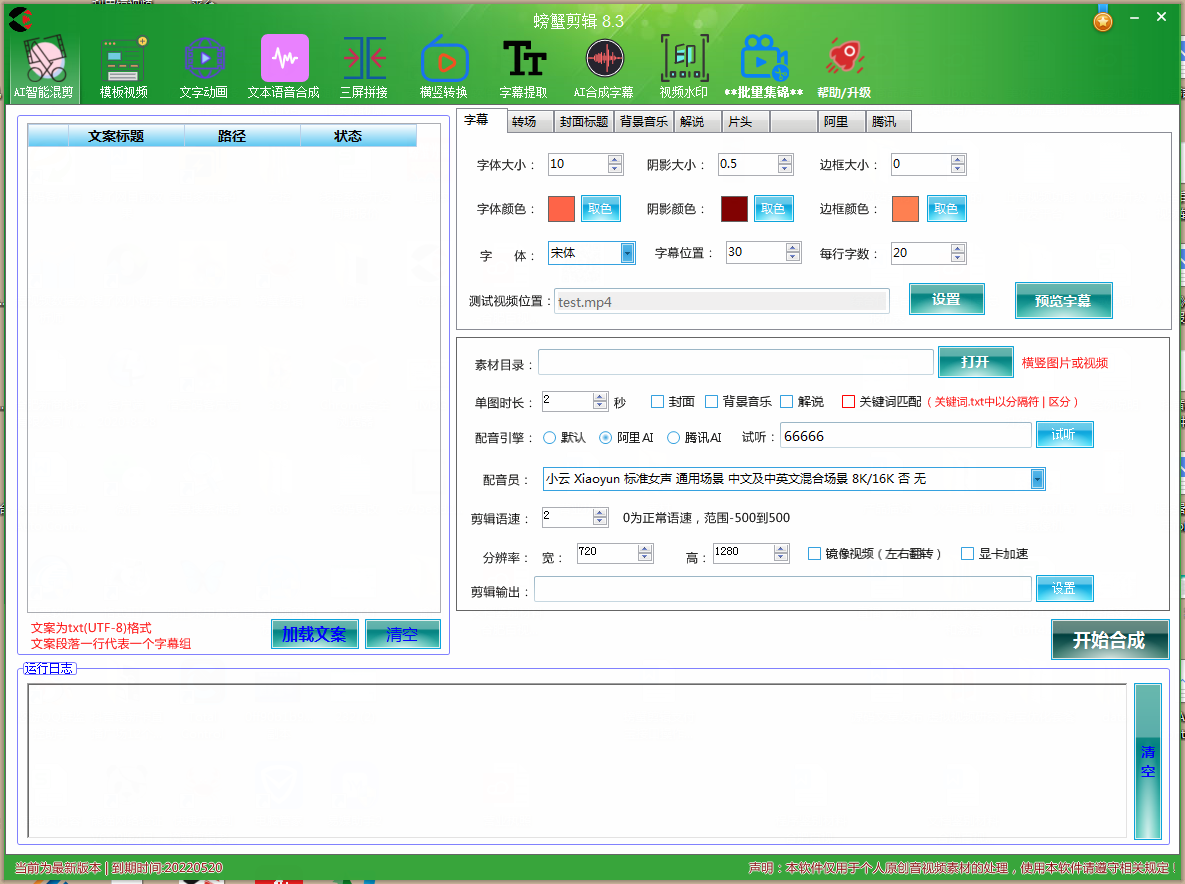Open 文本语音合成 tool
Screen dimensions: 1185x884
(x=284, y=63)
